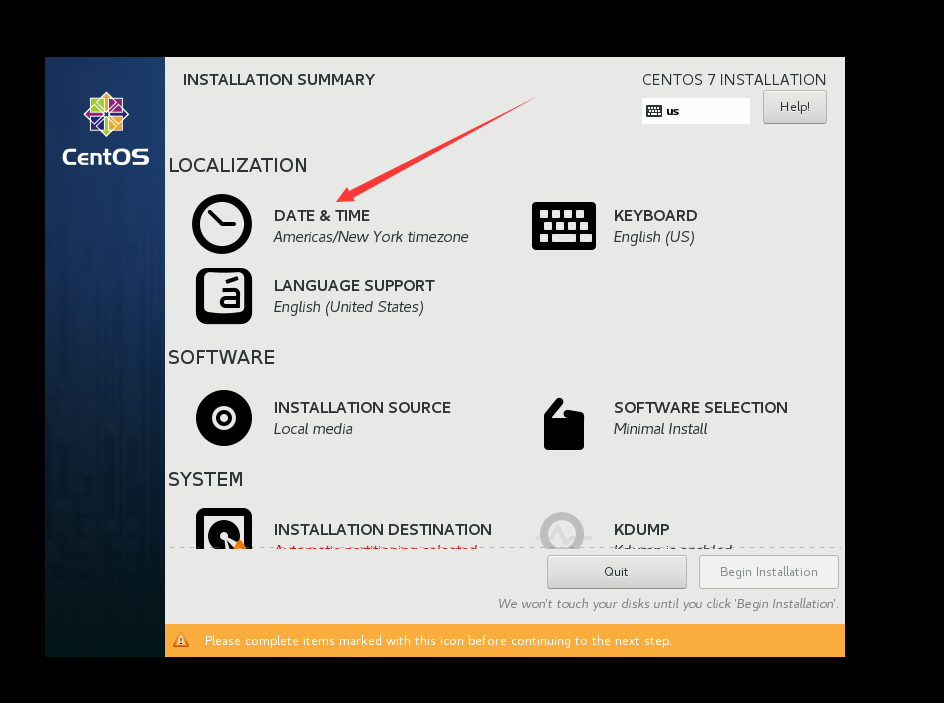Click the Keyboard layout icon
Screen dimensions: 944x703
coord(564,226)
